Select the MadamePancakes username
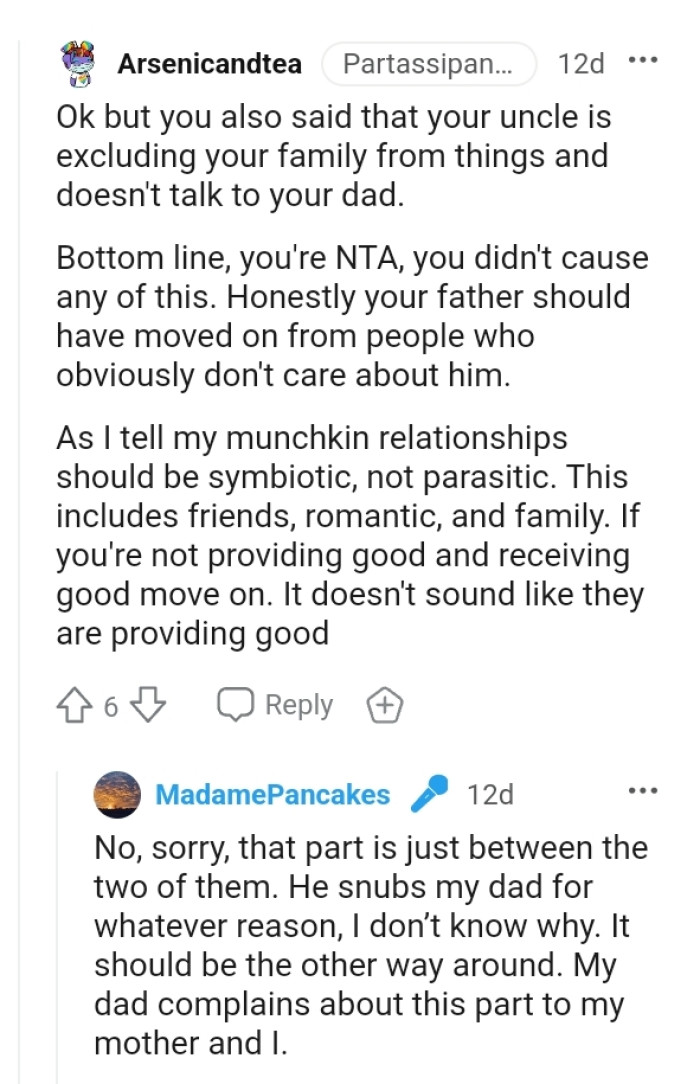Image resolution: width=700 pixels, height=1084 pixels. click(270, 794)
